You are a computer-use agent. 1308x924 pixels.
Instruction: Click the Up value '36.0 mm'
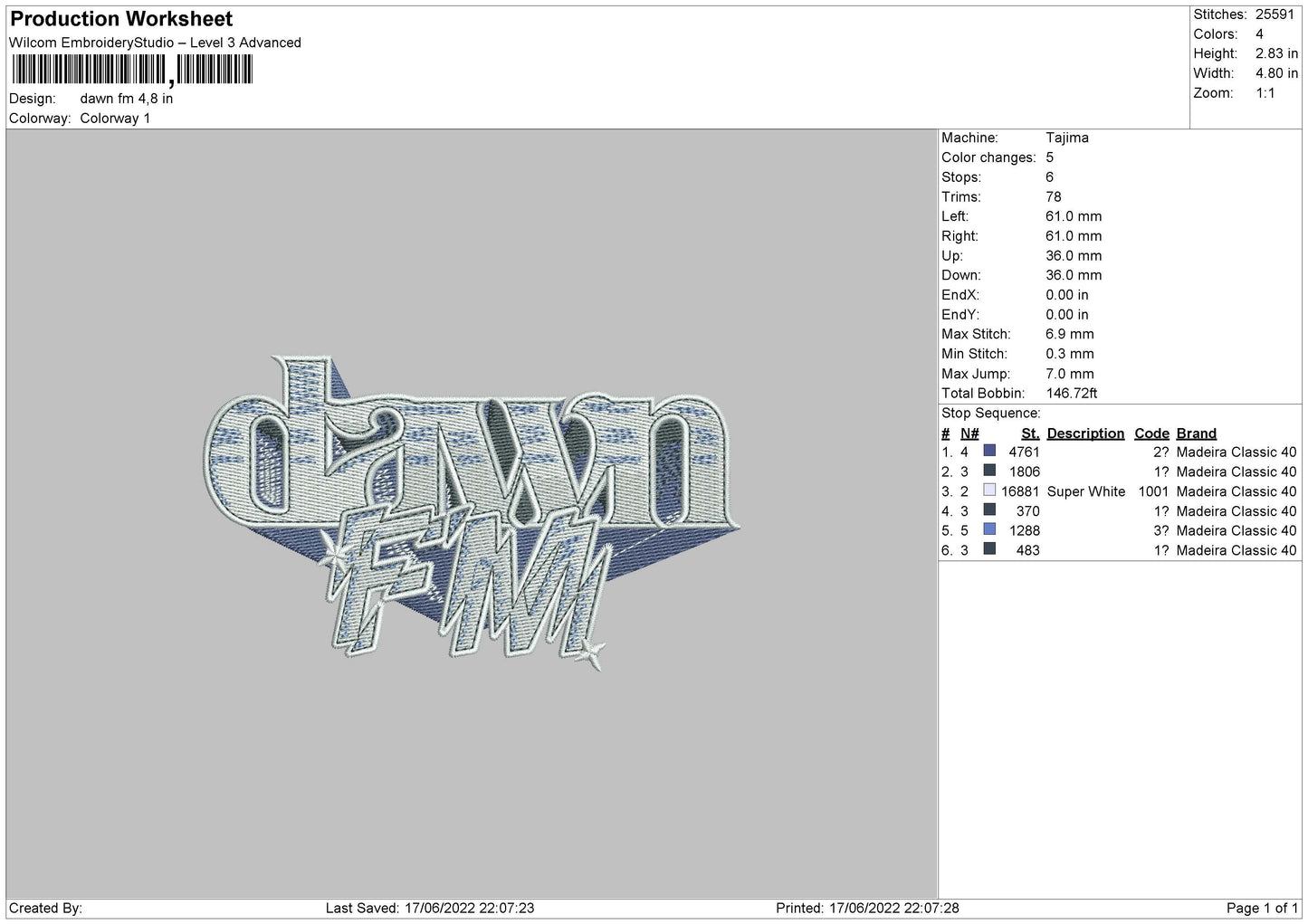[1074, 255]
